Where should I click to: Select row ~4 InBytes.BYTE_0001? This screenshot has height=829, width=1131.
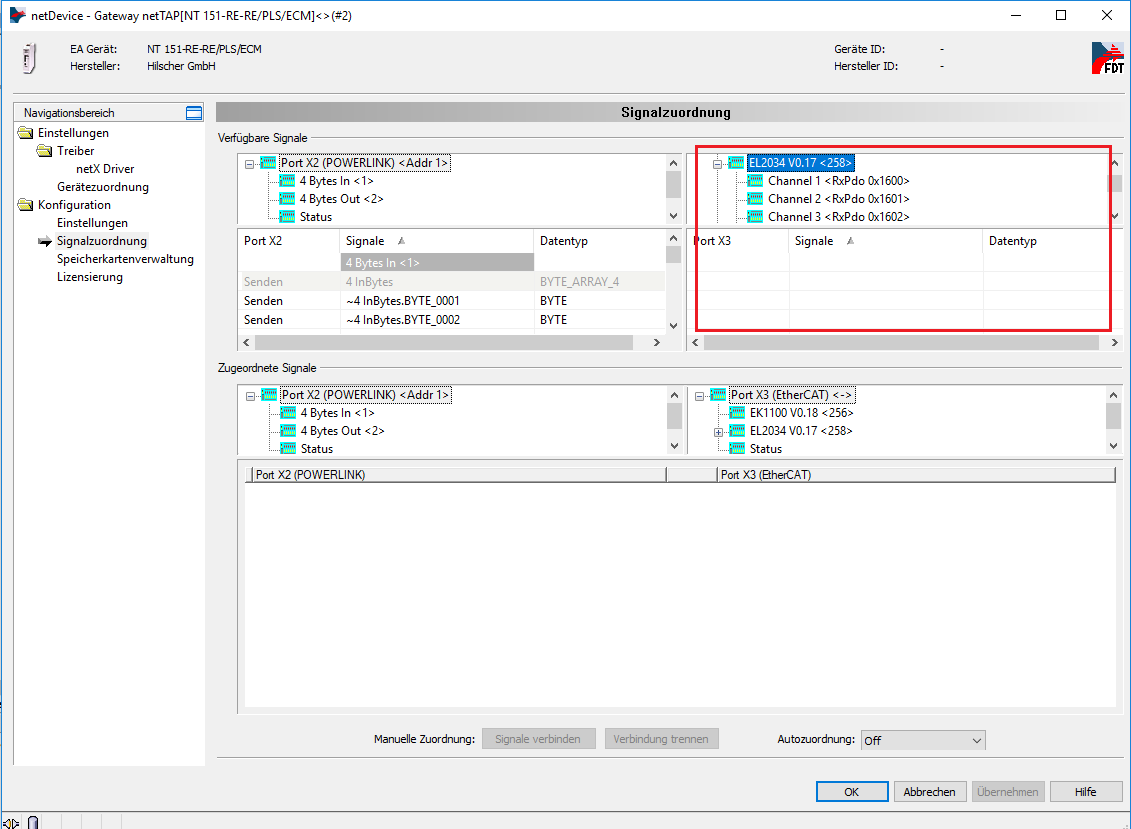(x=452, y=301)
